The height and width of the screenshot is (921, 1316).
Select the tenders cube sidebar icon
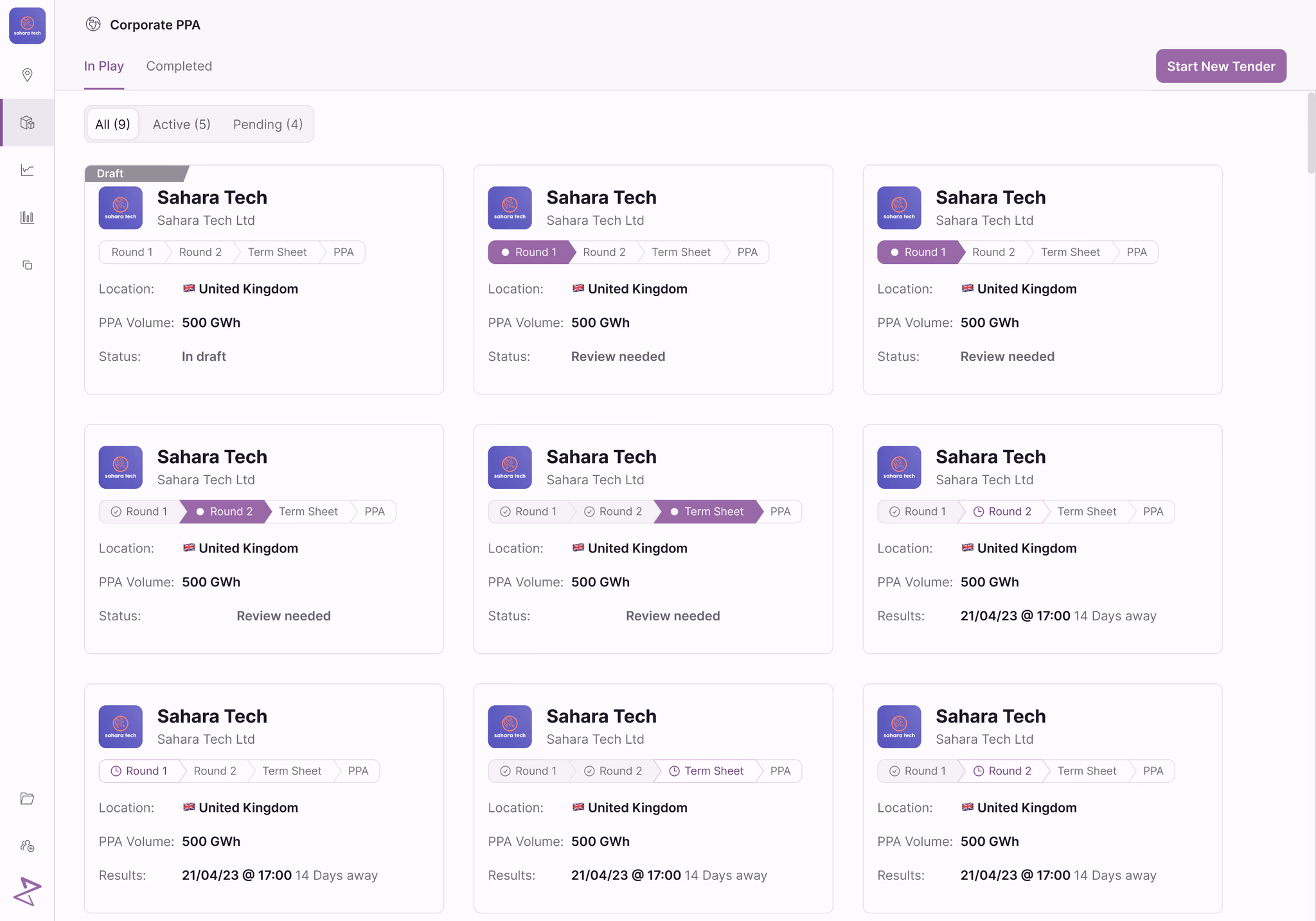pos(27,123)
